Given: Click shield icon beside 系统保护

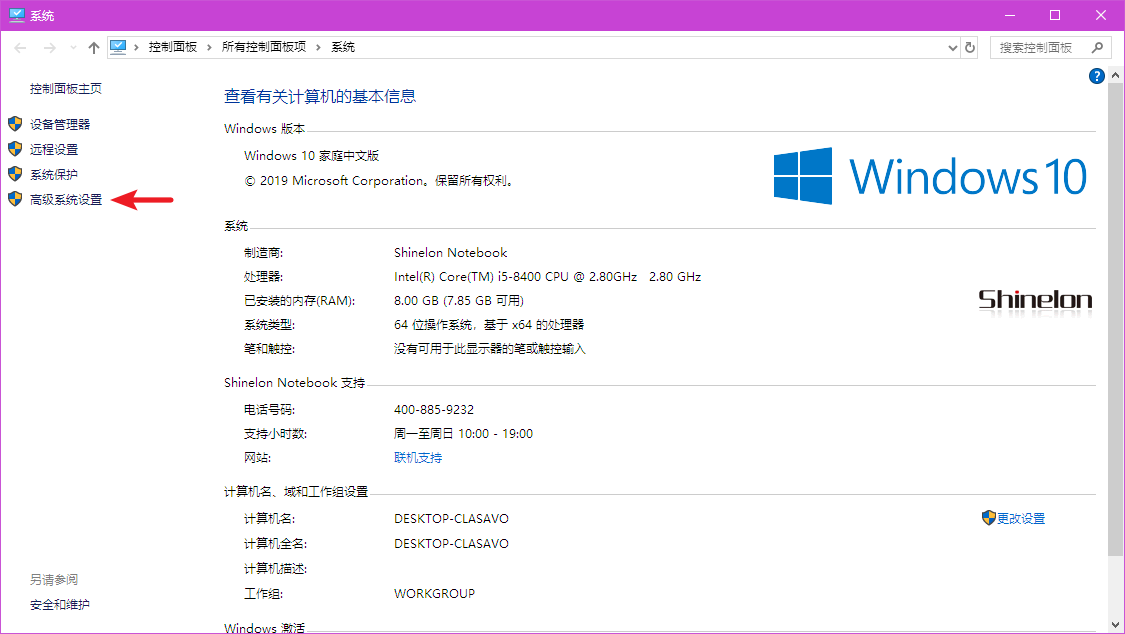Looking at the screenshot, I should [x=15, y=174].
